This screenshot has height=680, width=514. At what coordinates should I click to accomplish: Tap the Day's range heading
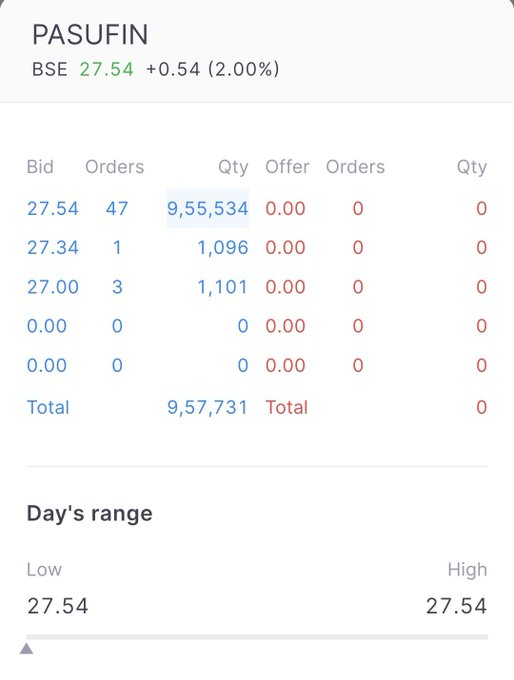[90, 513]
